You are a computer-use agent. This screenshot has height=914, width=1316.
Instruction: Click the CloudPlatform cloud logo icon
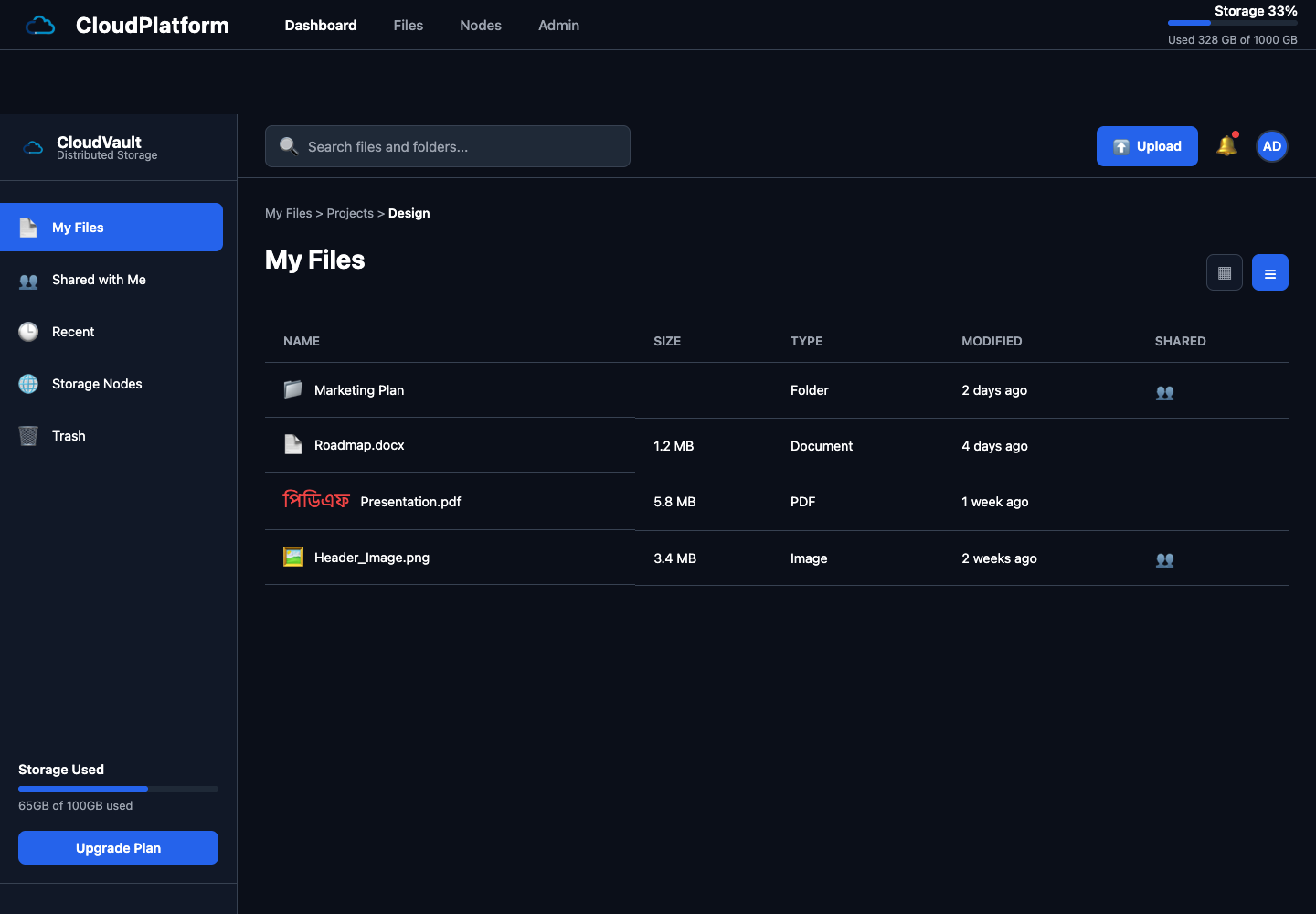coord(40,26)
